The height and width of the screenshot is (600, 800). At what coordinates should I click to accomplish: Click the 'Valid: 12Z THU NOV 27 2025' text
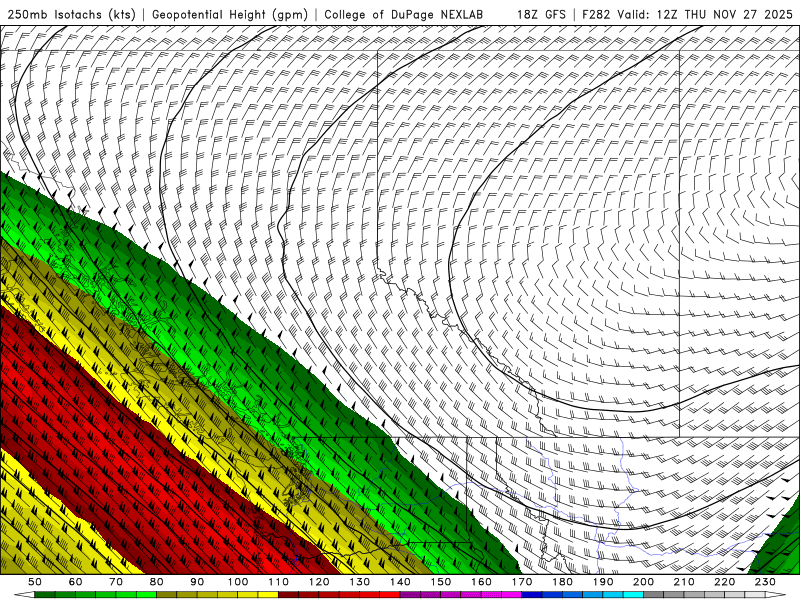(x=705, y=14)
